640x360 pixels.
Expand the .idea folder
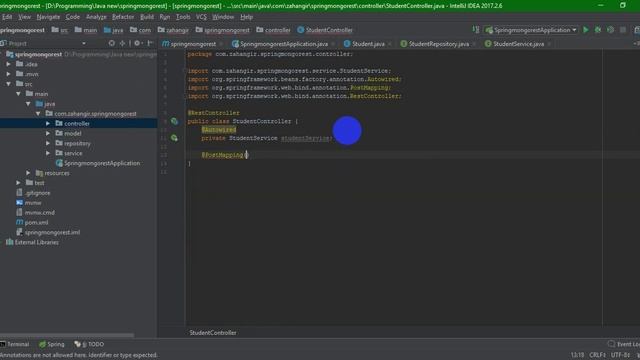pos(9,64)
